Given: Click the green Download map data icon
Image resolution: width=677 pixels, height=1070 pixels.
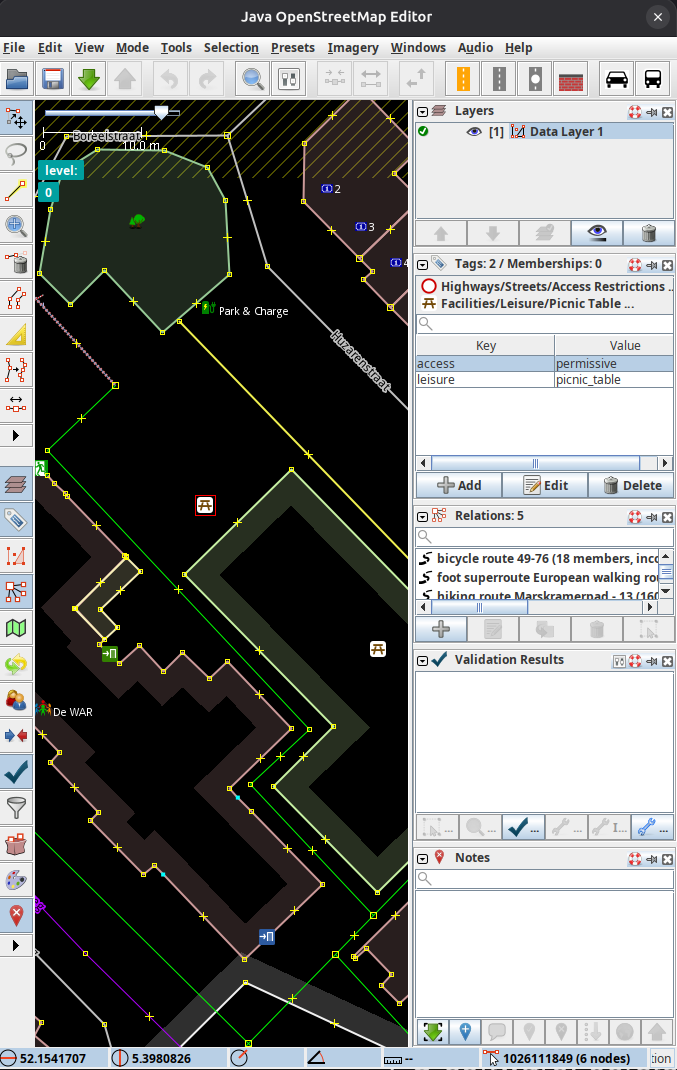Looking at the screenshot, I should point(89,79).
